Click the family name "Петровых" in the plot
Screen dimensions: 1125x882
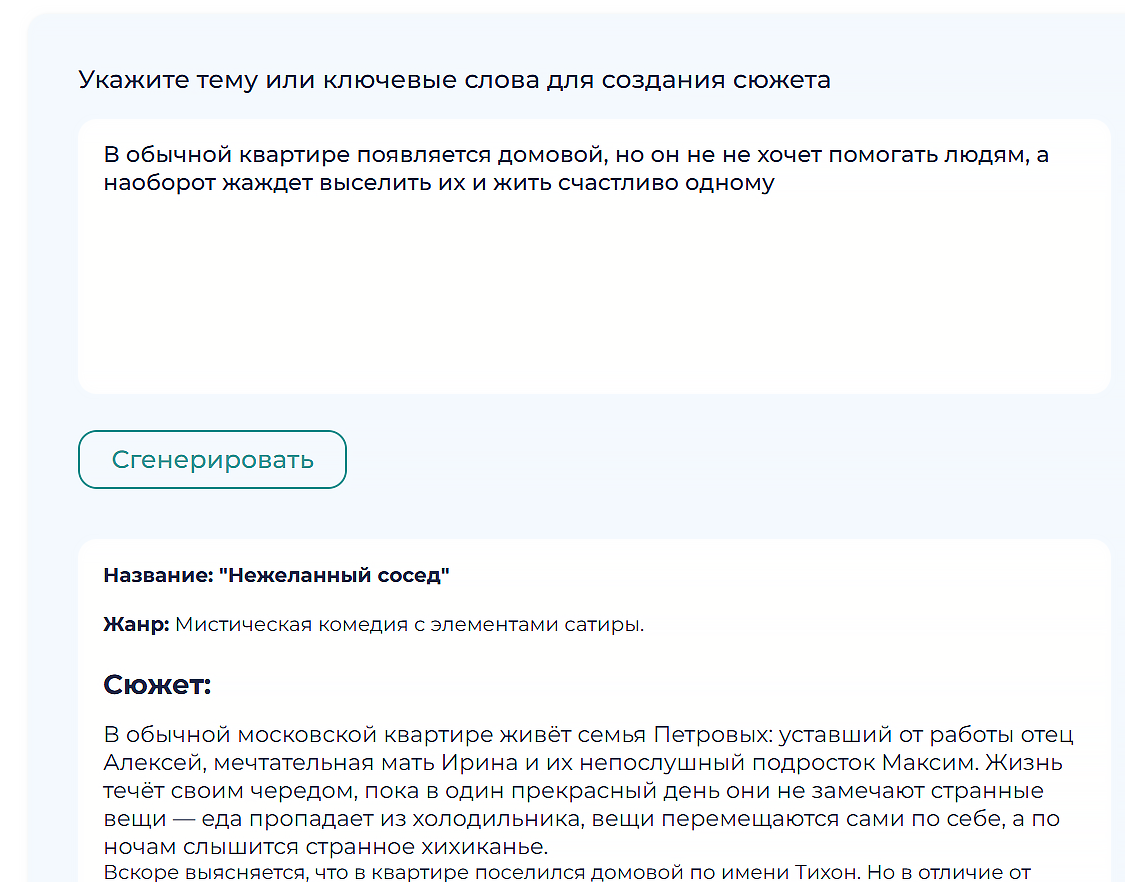tap(712, 735)
